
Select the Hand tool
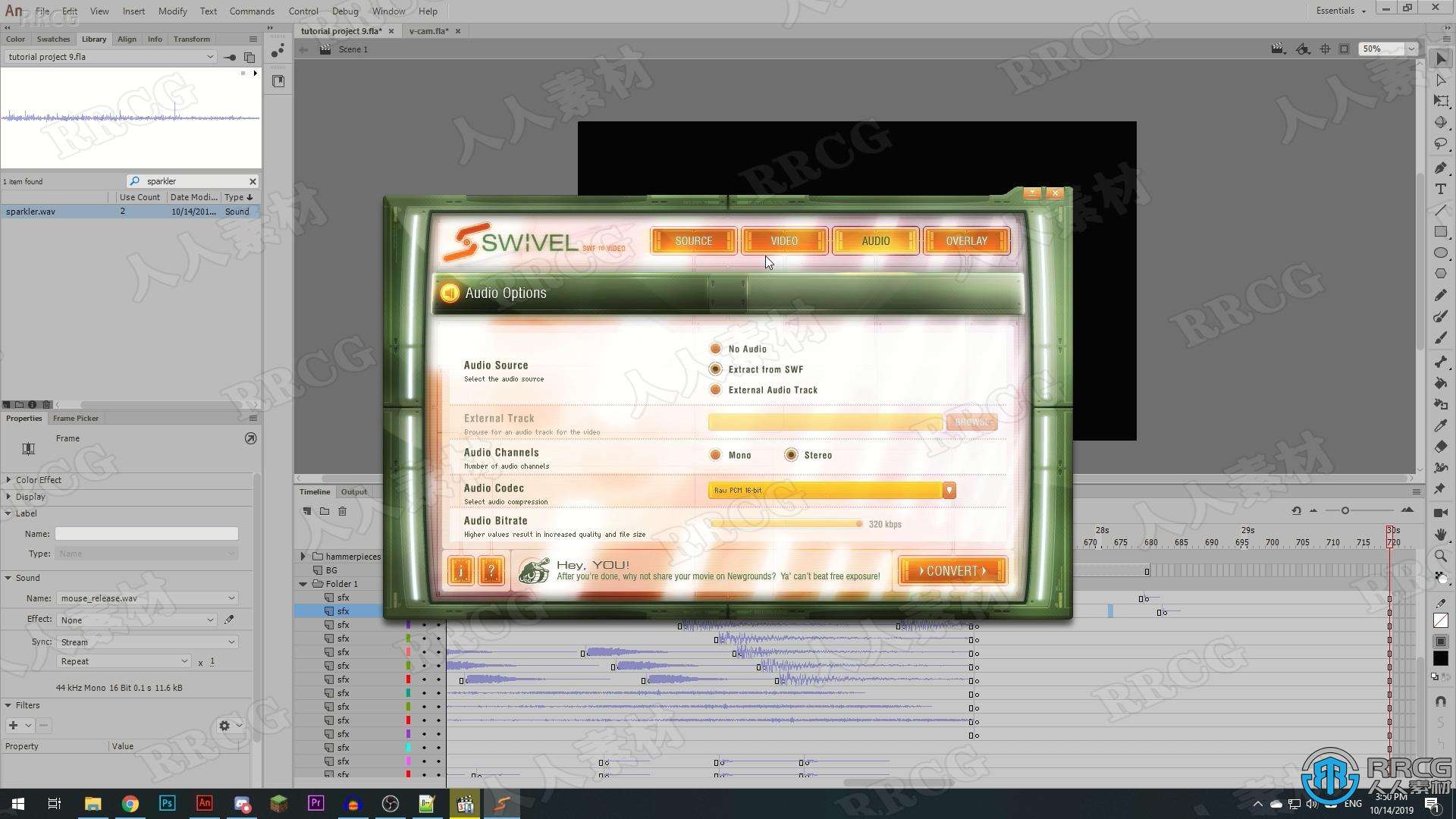click(1441, 535)
